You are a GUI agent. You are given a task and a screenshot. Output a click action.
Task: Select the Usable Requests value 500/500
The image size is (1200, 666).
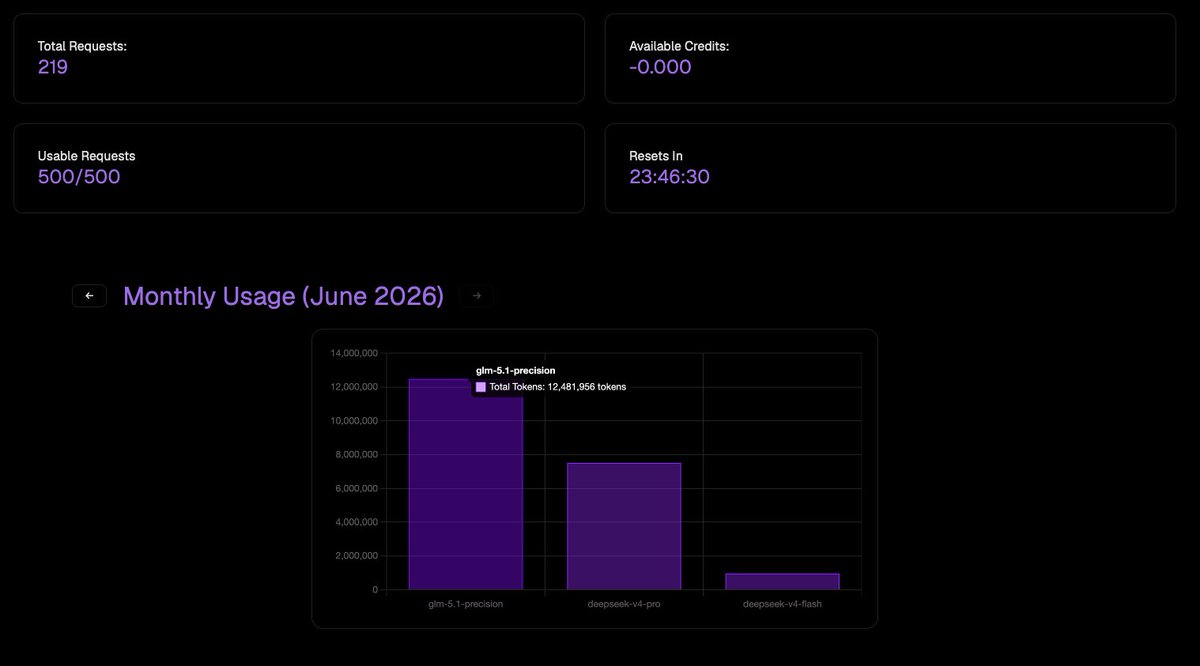coord(79,177)
